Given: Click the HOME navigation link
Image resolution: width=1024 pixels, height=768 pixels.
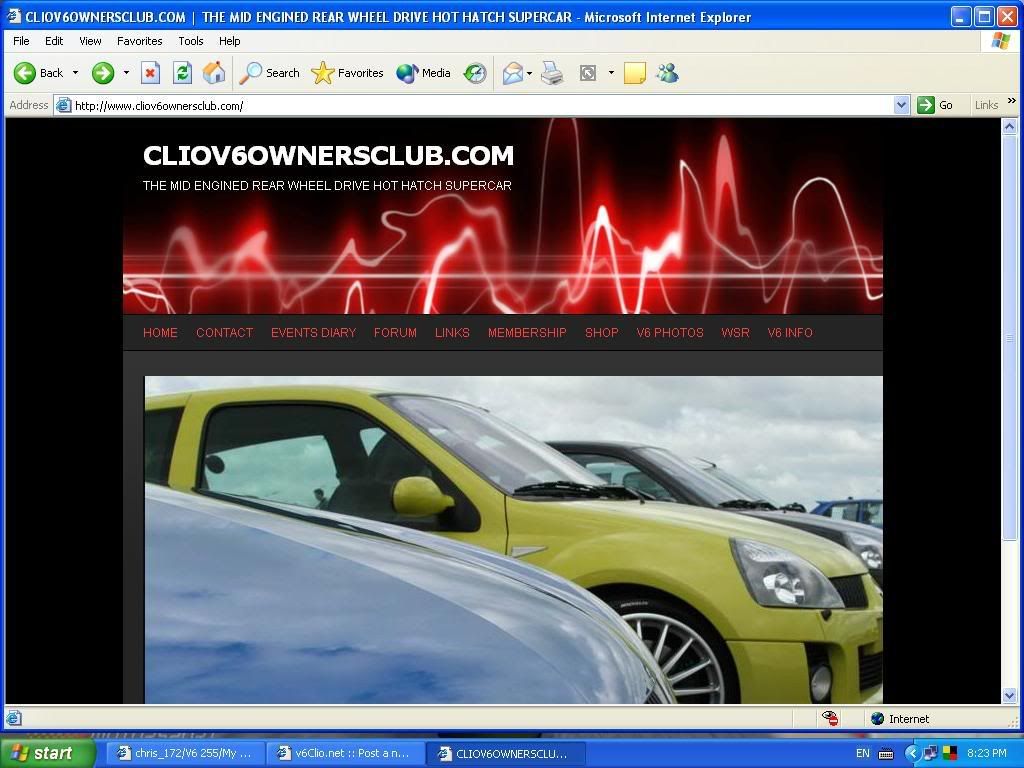Looking at the screenshot, I should click(x=160, y=332).
